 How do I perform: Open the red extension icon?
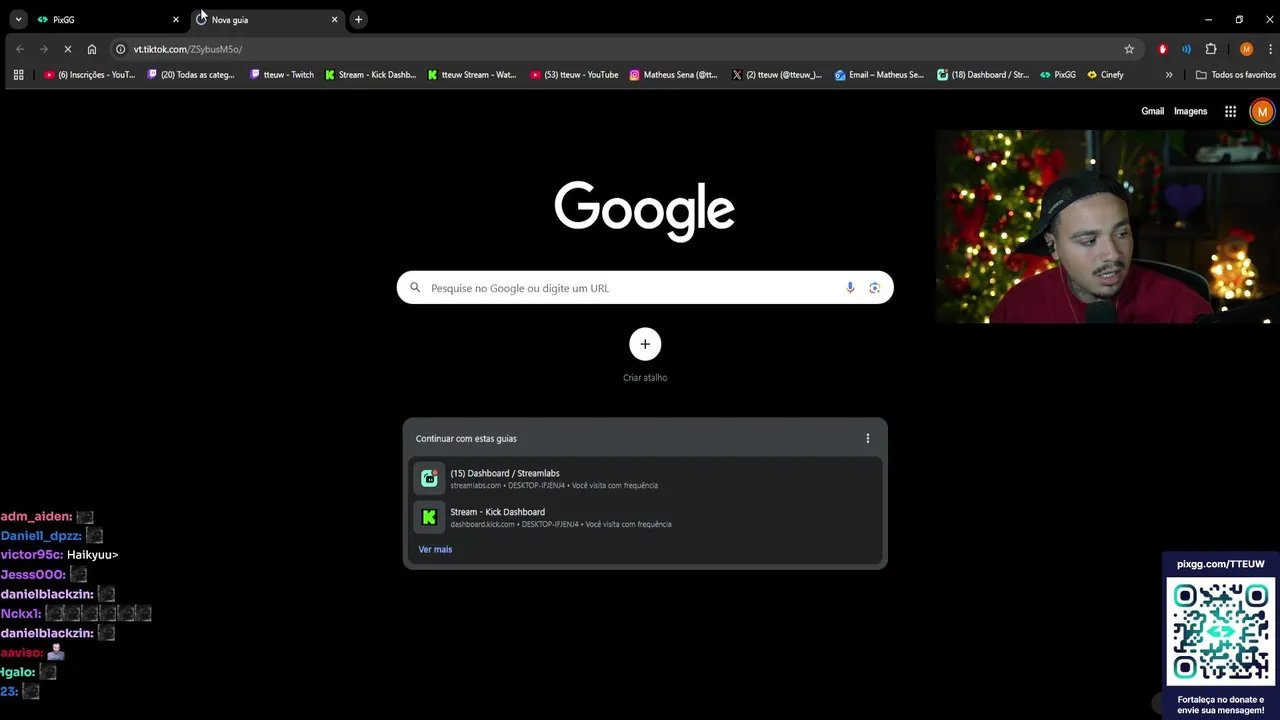click(x=1162, y=49)
